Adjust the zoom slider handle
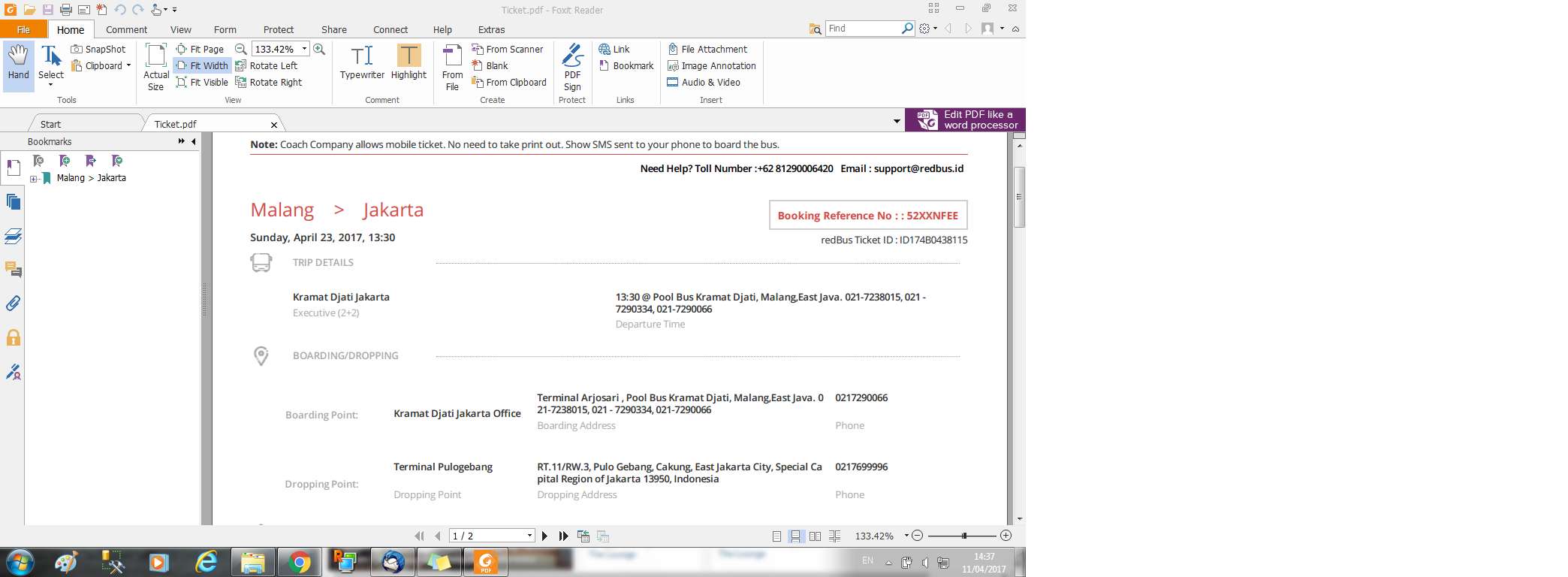 pyautogui.click(x=964, y=536)
